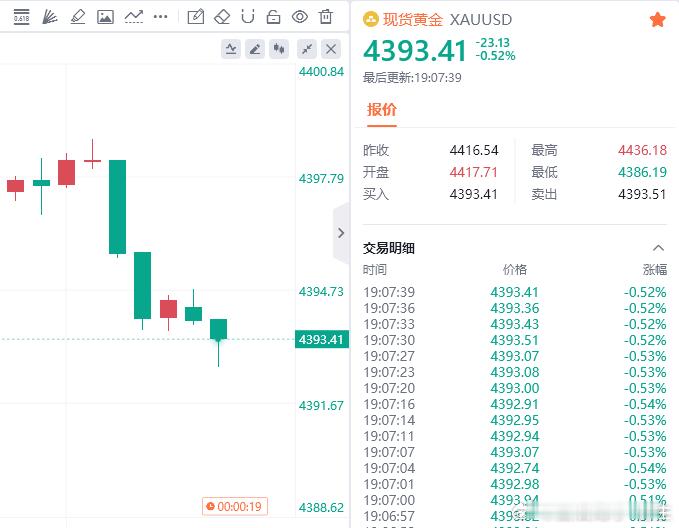This screenshot has width=679, height=528.
Task: Expand side panel using right arrow handle
Action: pos(341,233)
